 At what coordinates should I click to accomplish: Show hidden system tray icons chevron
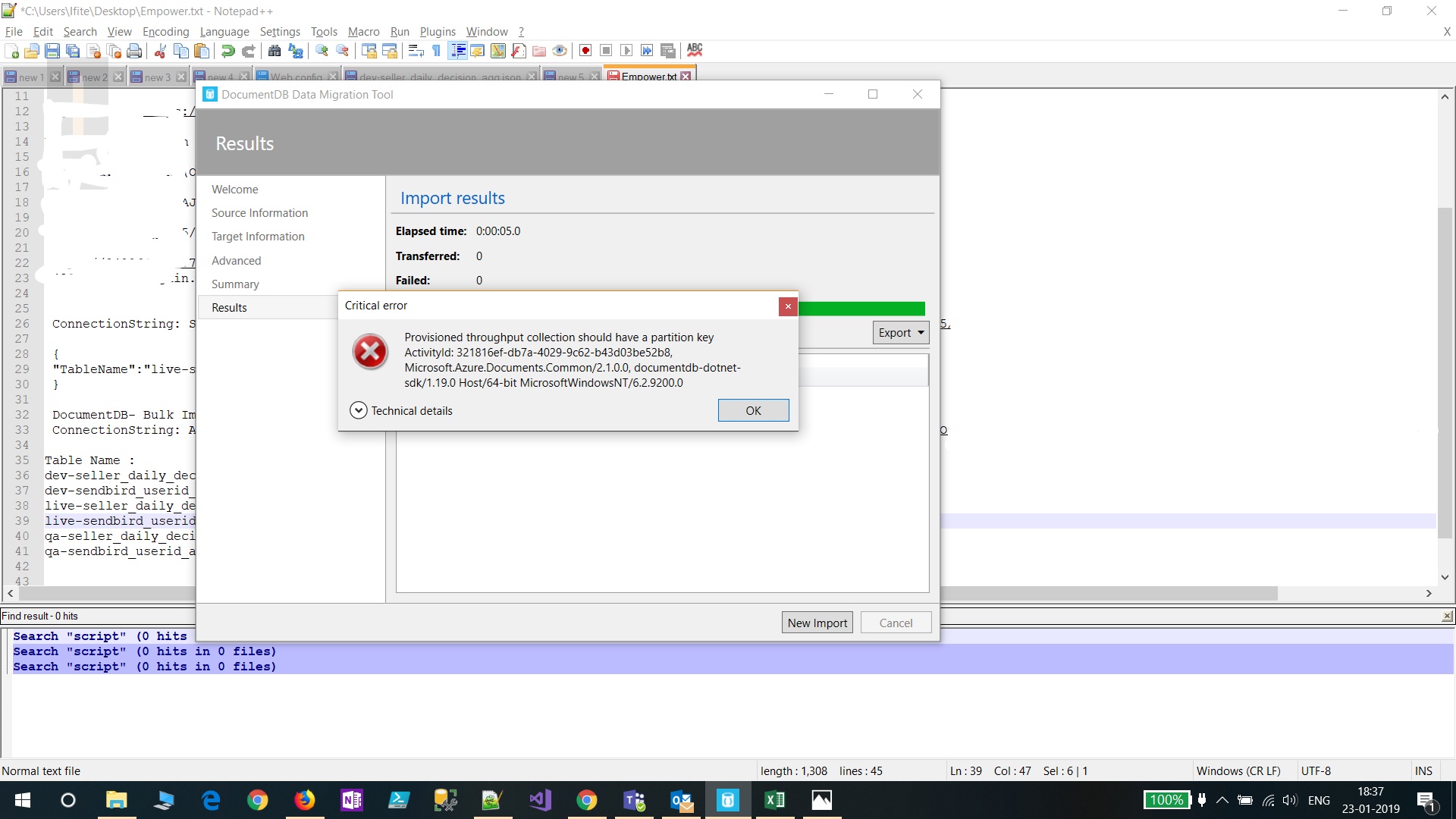click(1222, 800)
